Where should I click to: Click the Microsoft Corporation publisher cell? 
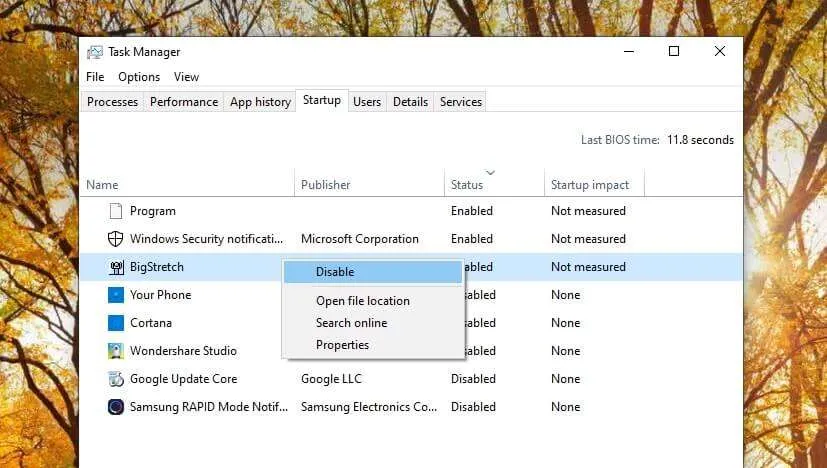360,239
